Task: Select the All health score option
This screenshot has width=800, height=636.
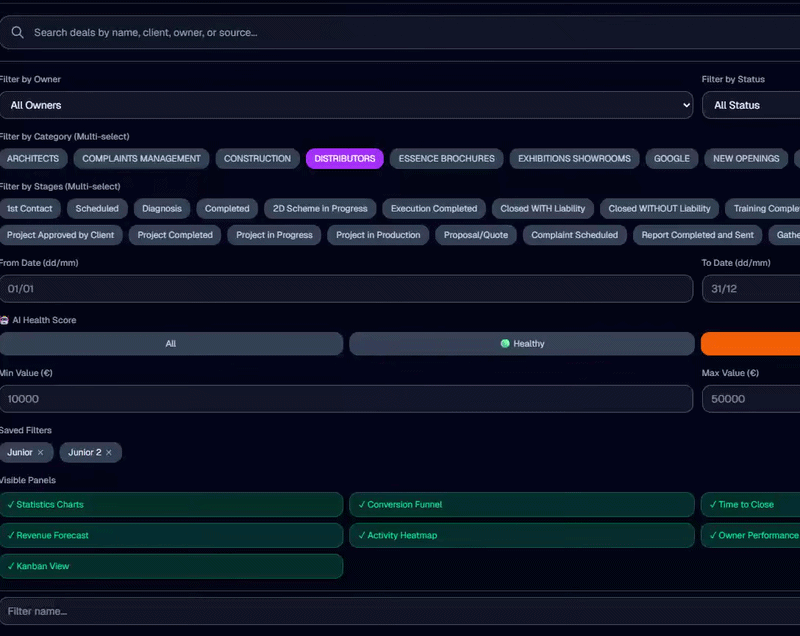Action: 171,344
